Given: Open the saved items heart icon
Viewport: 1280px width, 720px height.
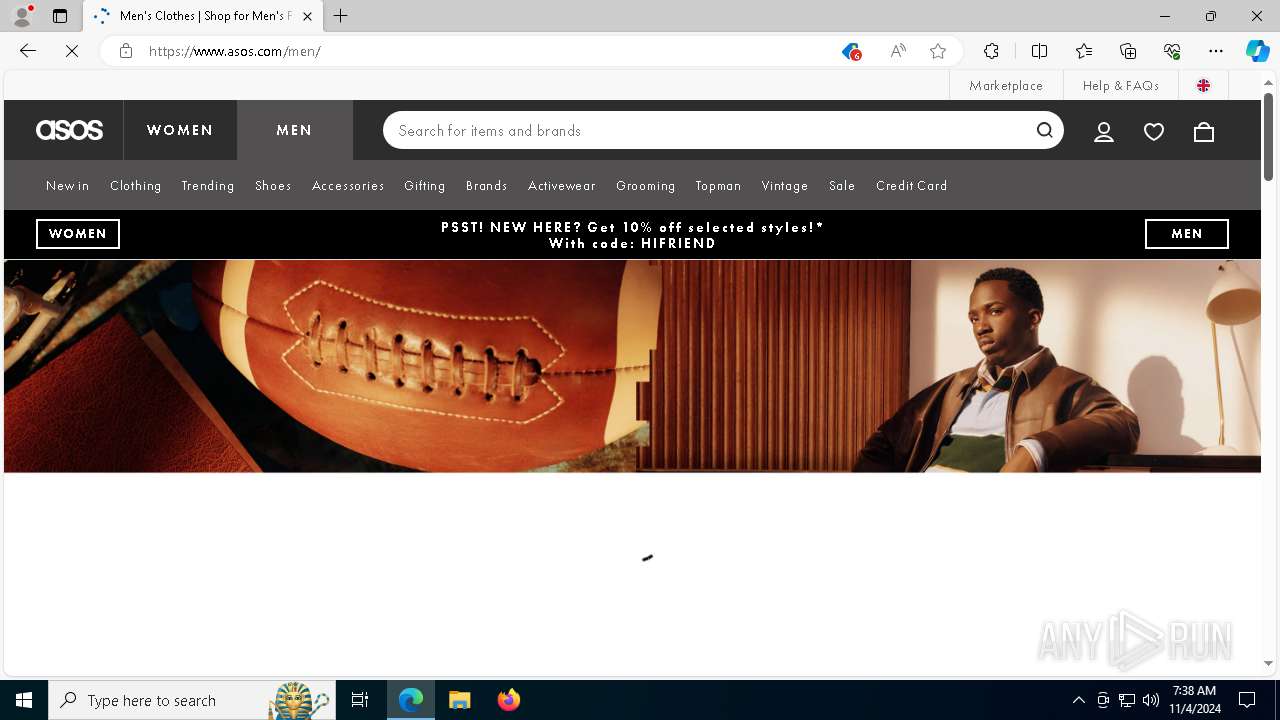Looking at the screenshot, I should (1154, 131).
